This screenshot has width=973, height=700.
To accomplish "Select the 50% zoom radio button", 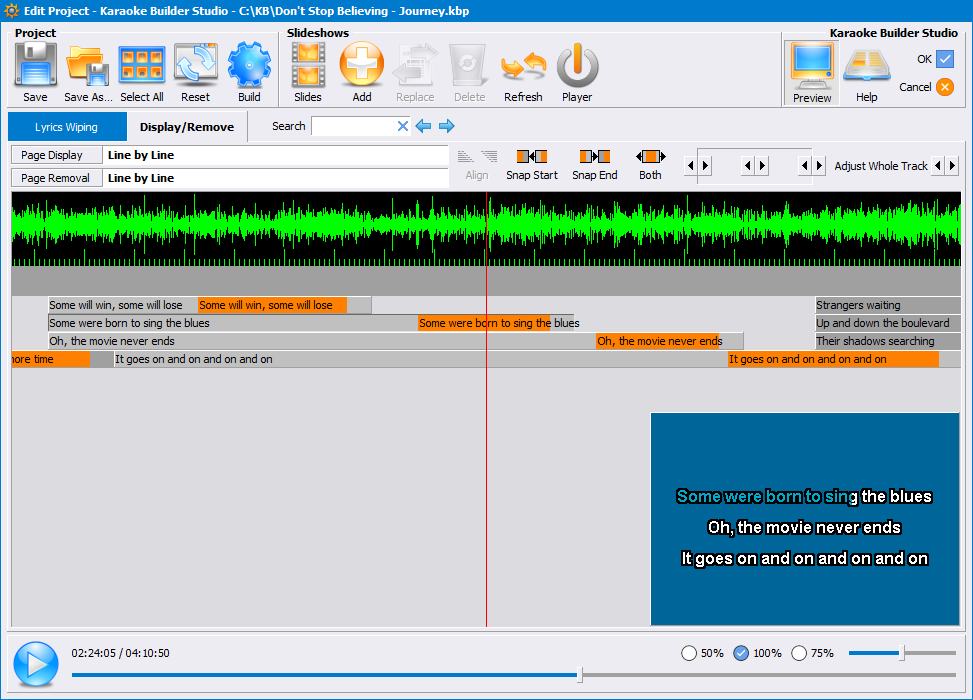I will [689, 653].
